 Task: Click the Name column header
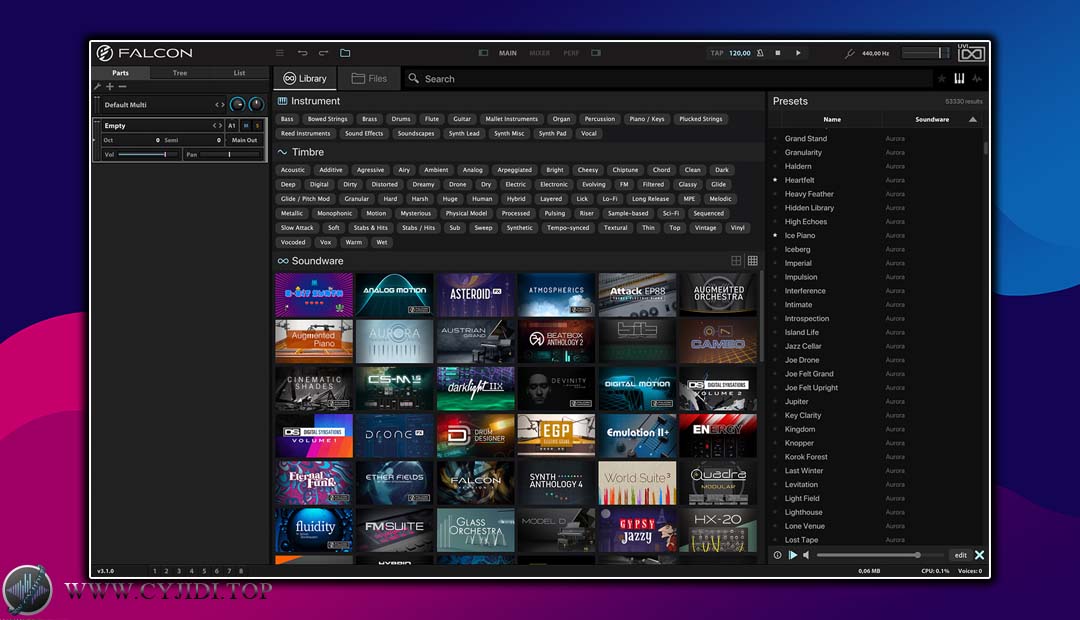[832, 119]
